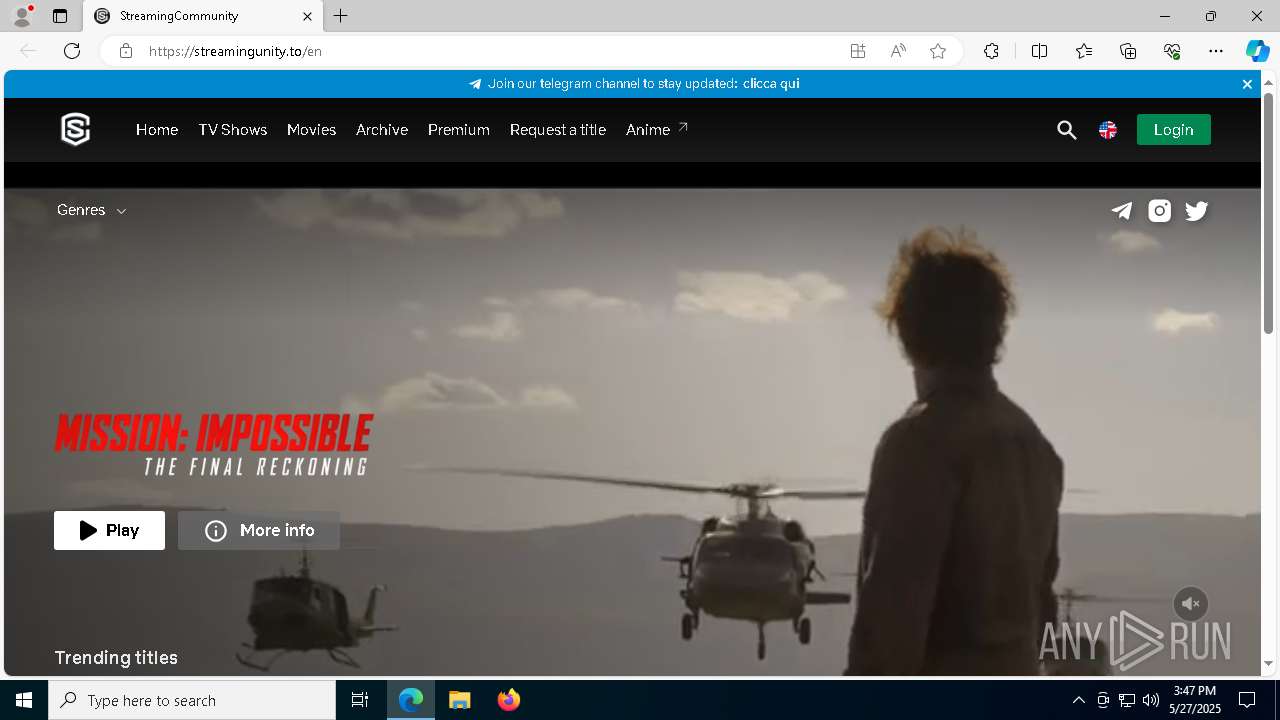Click the green Login button
The image size is (1280, 720).
[1173, 130]
